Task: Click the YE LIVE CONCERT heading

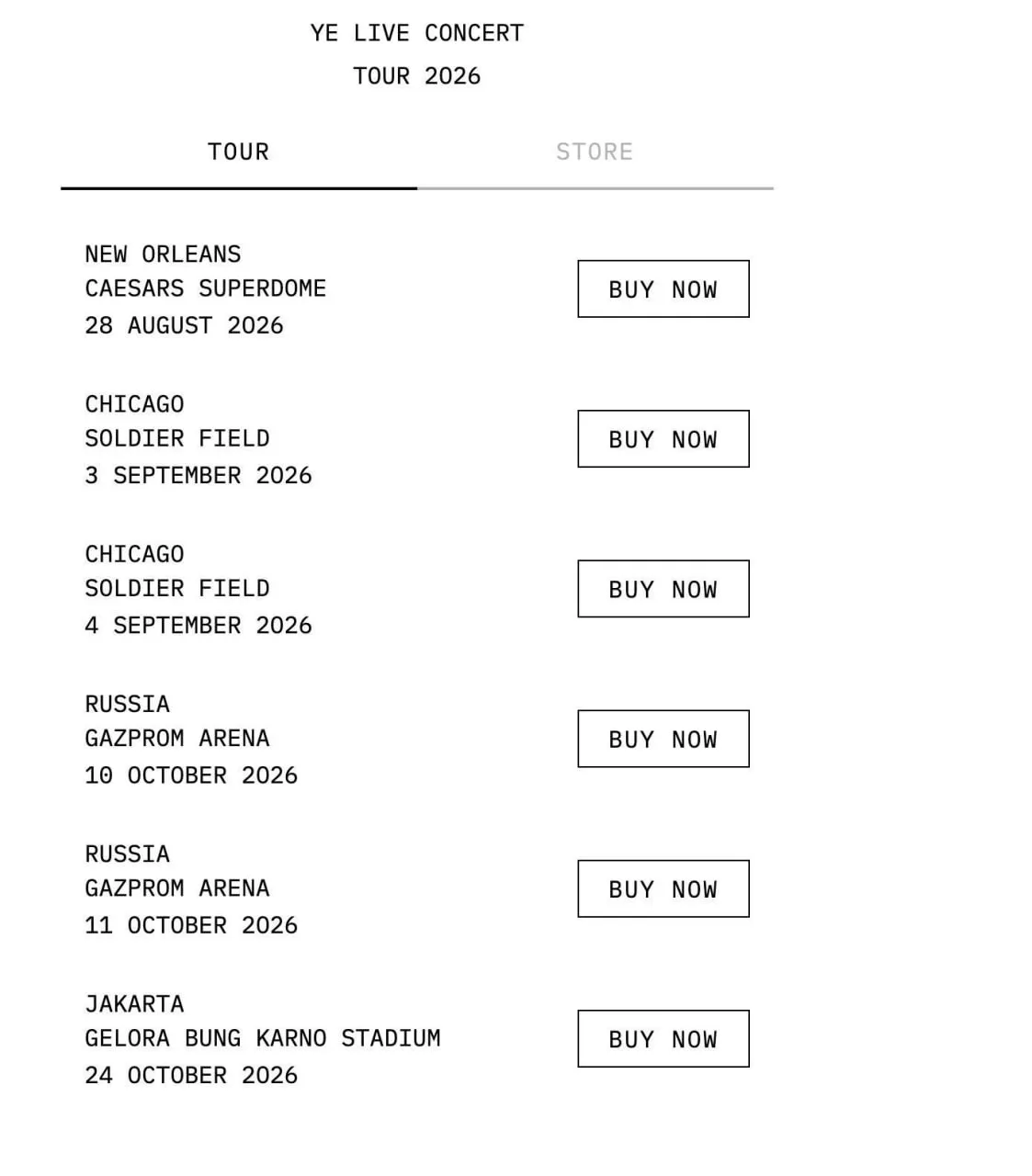Action: click(417, 33)
